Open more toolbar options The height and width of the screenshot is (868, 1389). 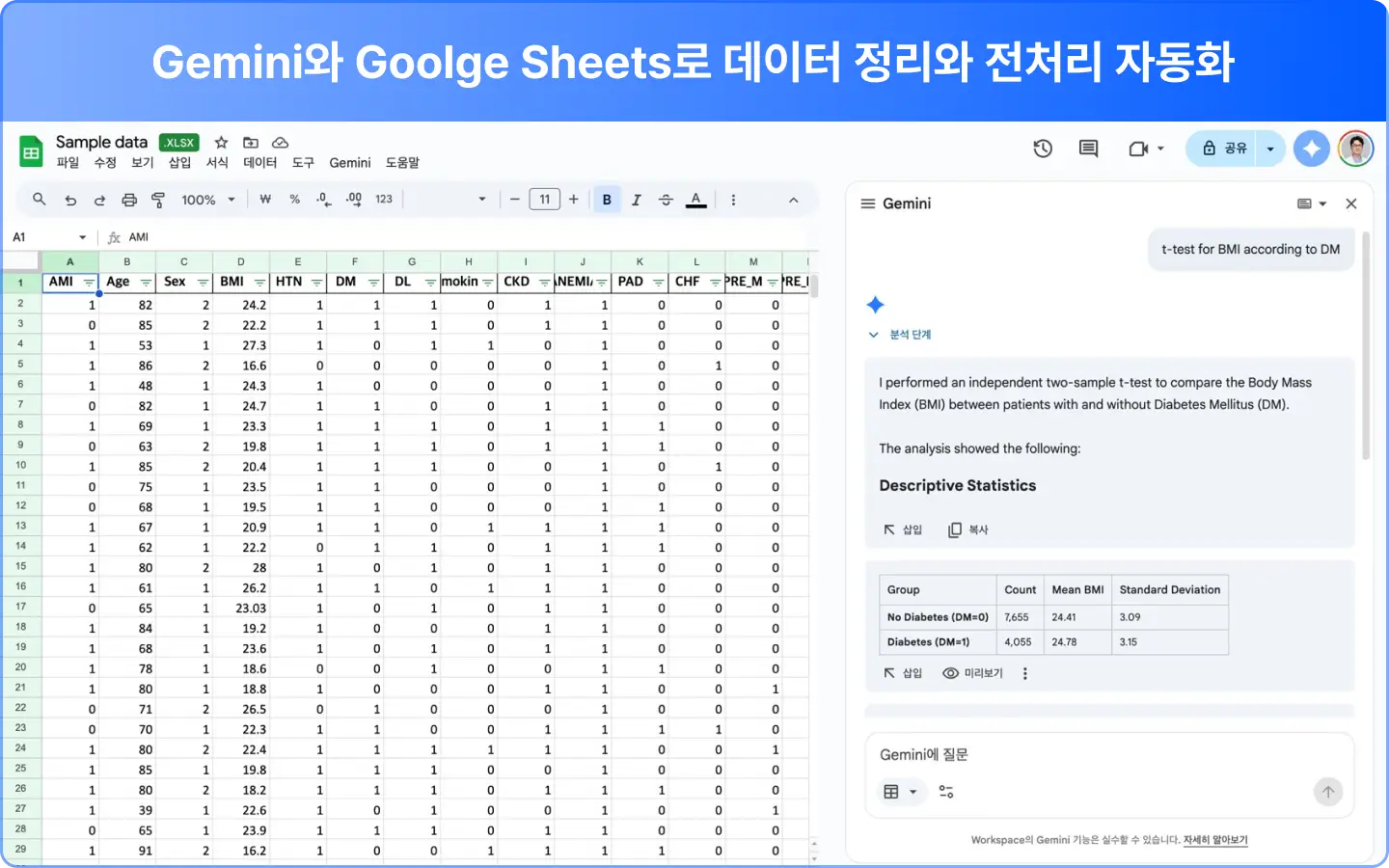[x=733, y=200]
